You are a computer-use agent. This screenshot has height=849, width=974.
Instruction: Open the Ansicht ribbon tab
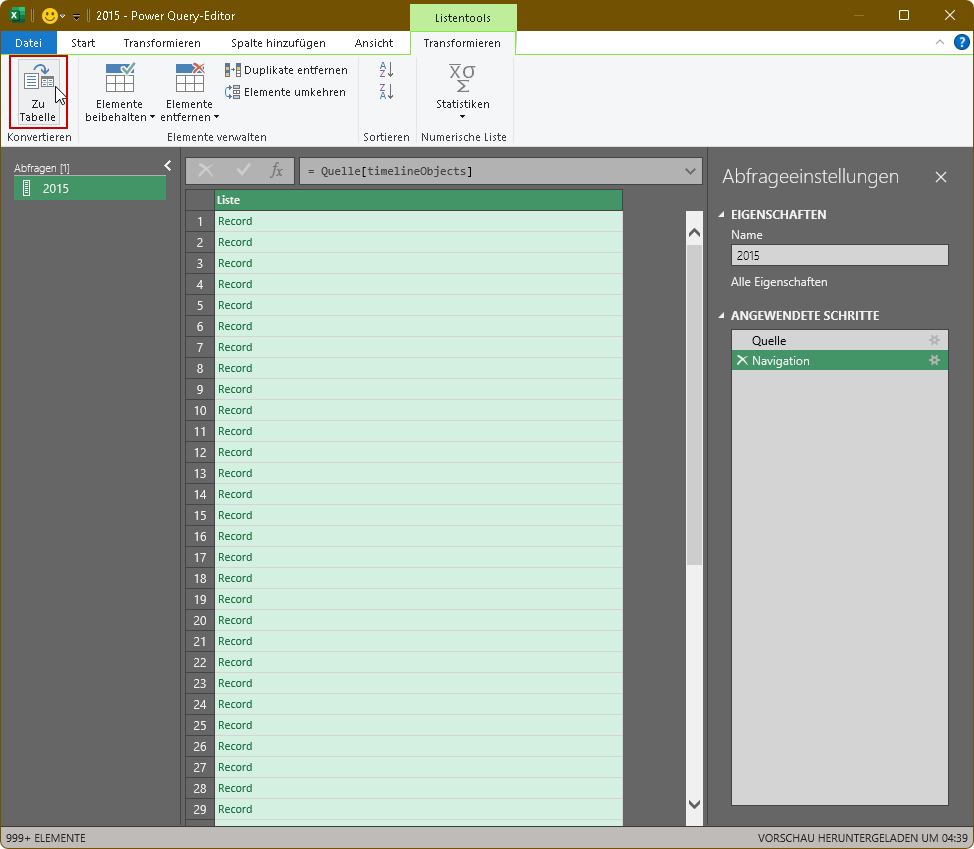pos(374,43)
